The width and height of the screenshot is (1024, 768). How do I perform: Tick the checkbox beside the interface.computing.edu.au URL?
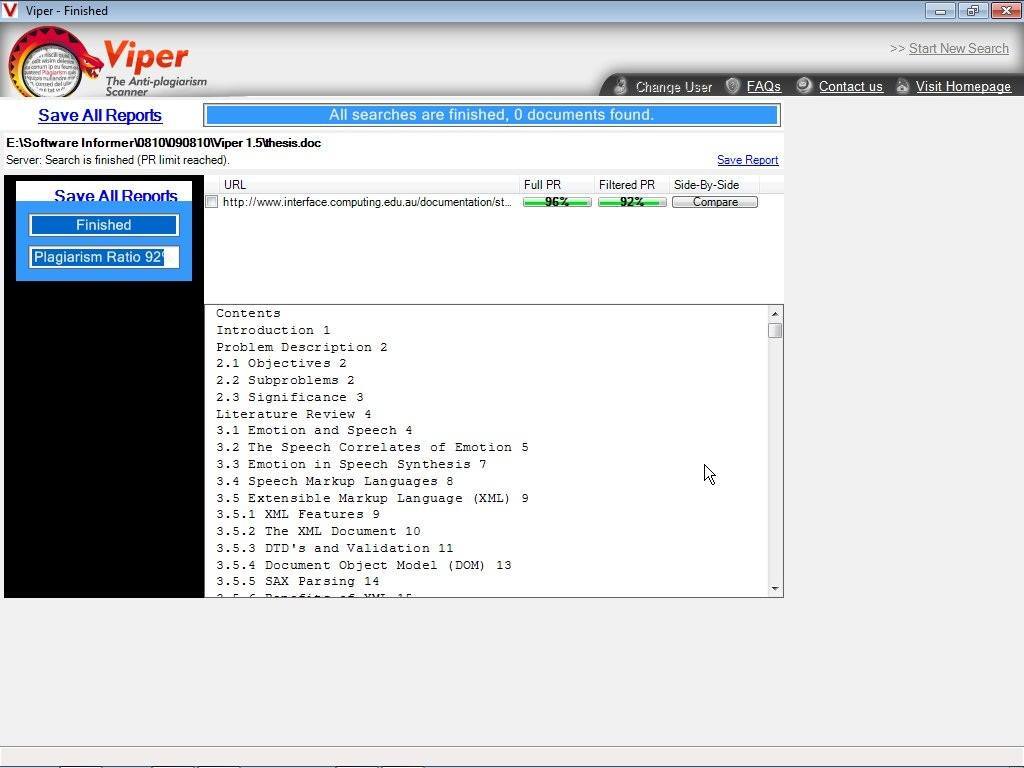[211, 202]
